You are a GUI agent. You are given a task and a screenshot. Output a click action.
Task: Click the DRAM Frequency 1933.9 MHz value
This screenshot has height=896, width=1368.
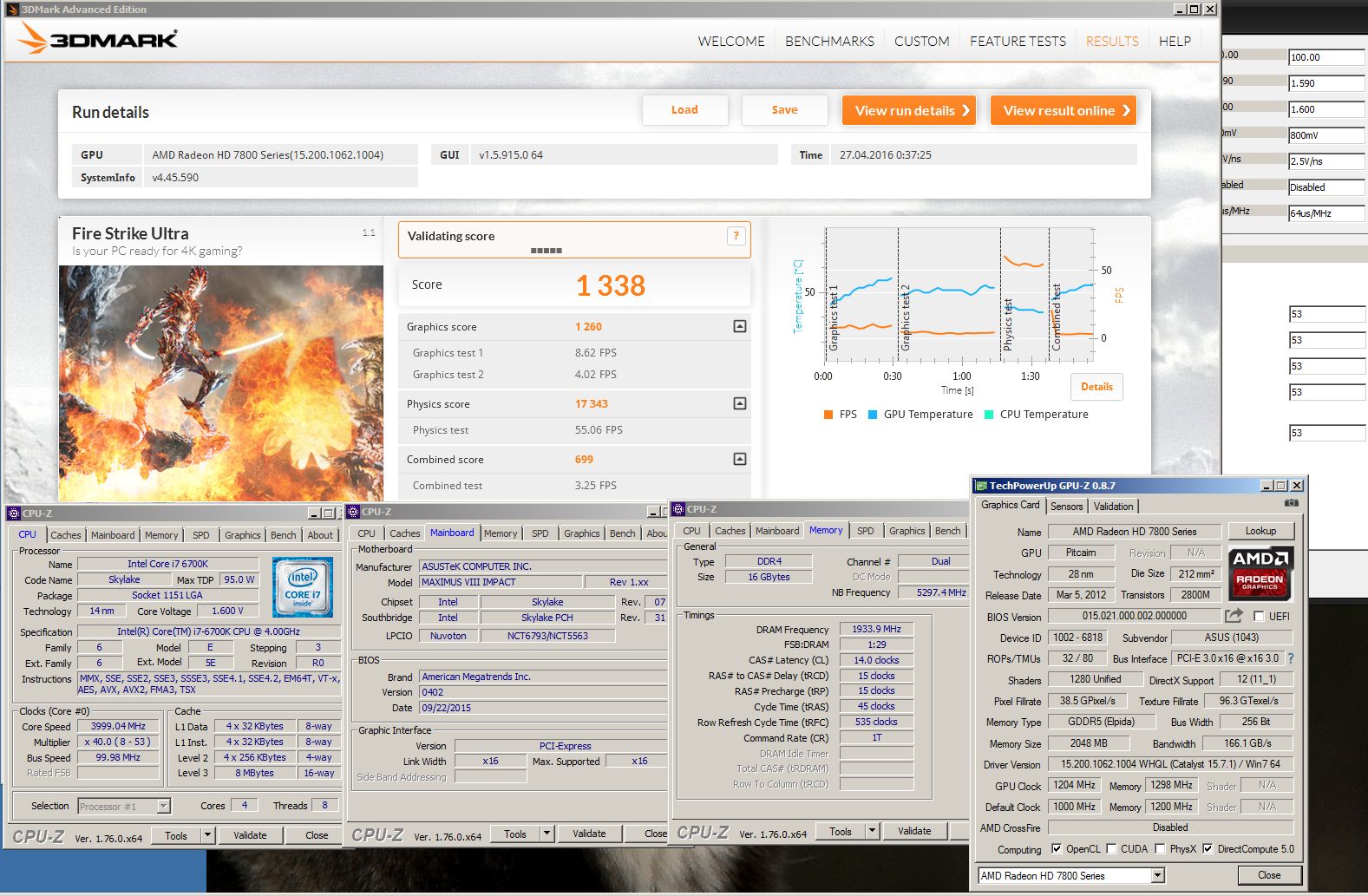pyautogui.click(x=876, y=629)
